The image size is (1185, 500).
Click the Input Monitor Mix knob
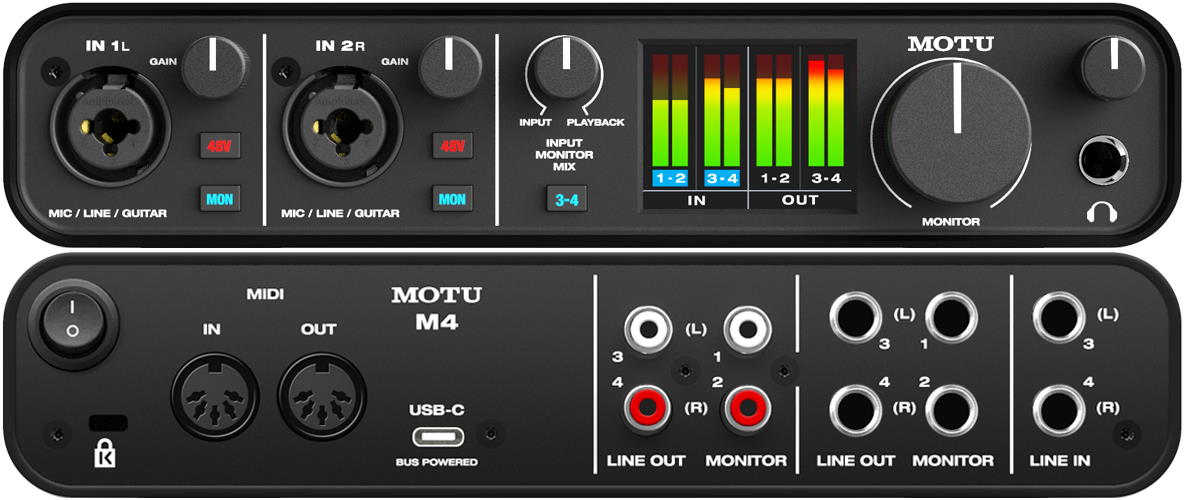tap(564, 69)
